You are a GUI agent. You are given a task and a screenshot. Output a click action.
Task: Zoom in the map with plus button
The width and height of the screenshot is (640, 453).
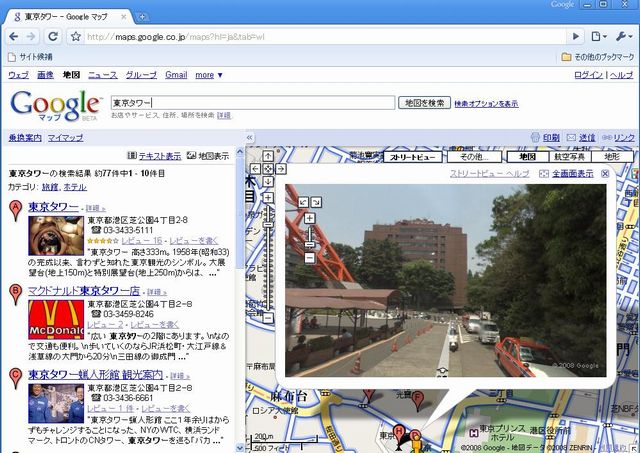(x=268, y=198)
